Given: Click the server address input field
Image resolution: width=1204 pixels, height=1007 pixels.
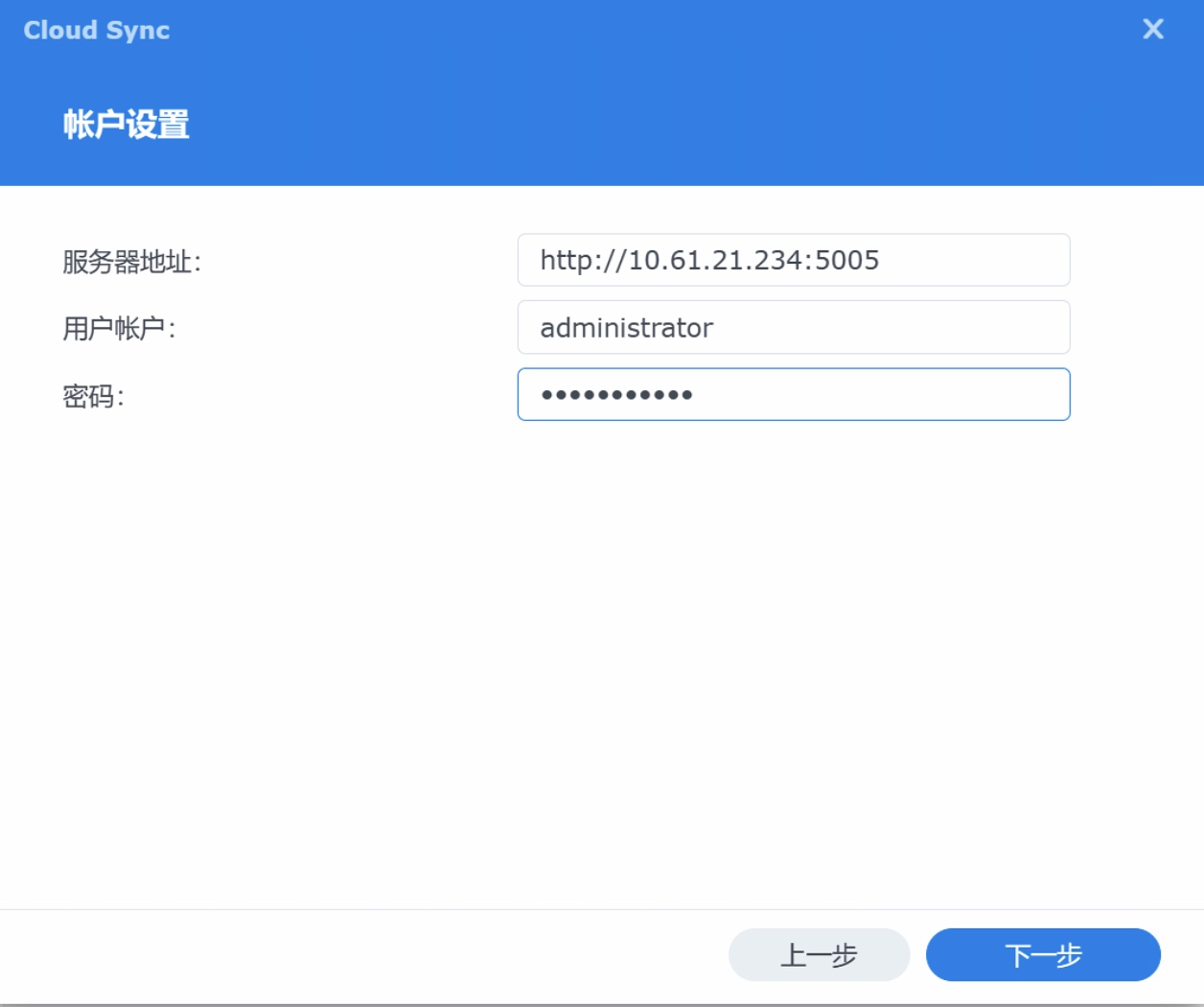Looking at the screenshot, I should [x=794, y=260].
